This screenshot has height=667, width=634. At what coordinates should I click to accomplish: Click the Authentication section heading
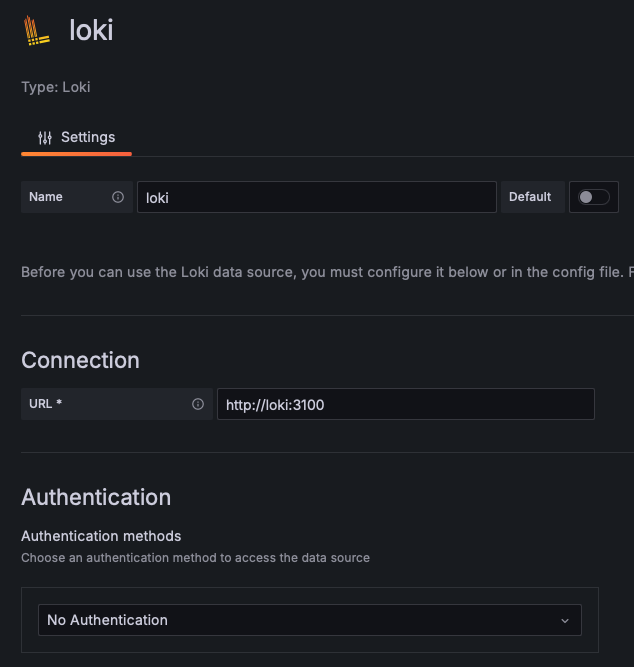(96, 497)
